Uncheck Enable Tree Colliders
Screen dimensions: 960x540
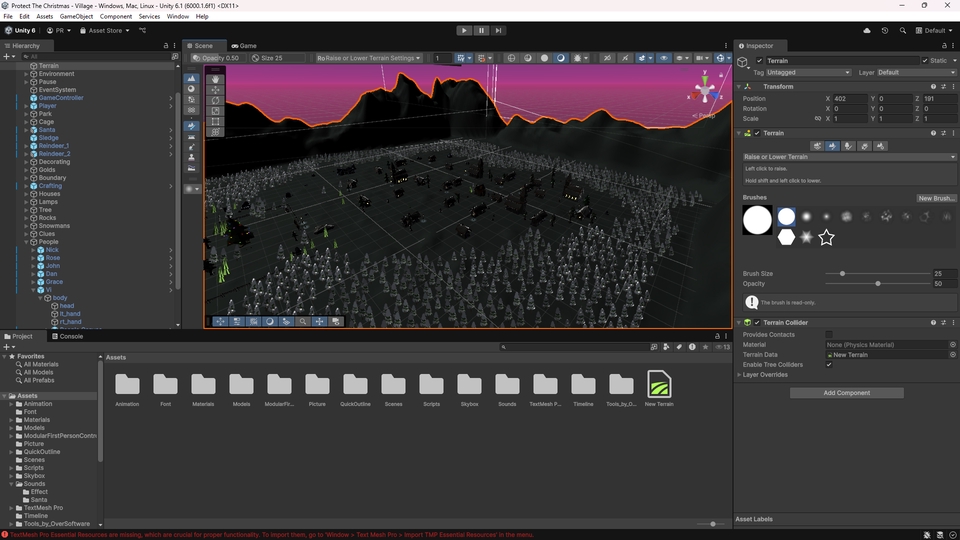coord(829,364)
